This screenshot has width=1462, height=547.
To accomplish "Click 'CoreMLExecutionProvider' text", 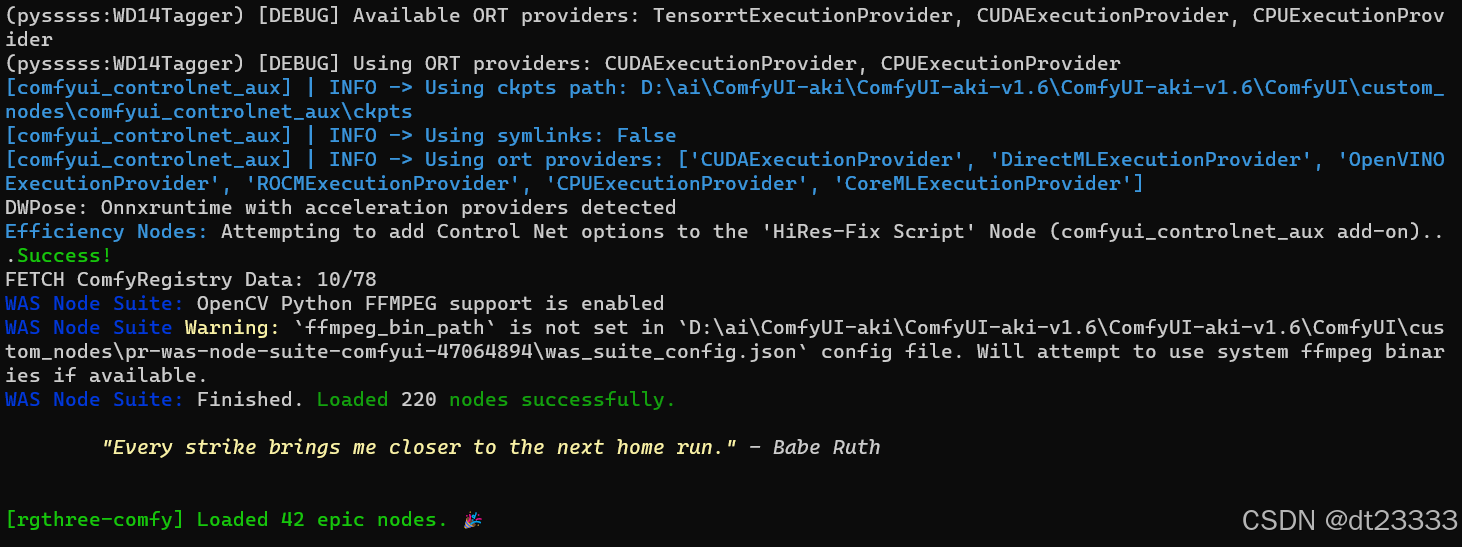I will (x=985, y=184).
